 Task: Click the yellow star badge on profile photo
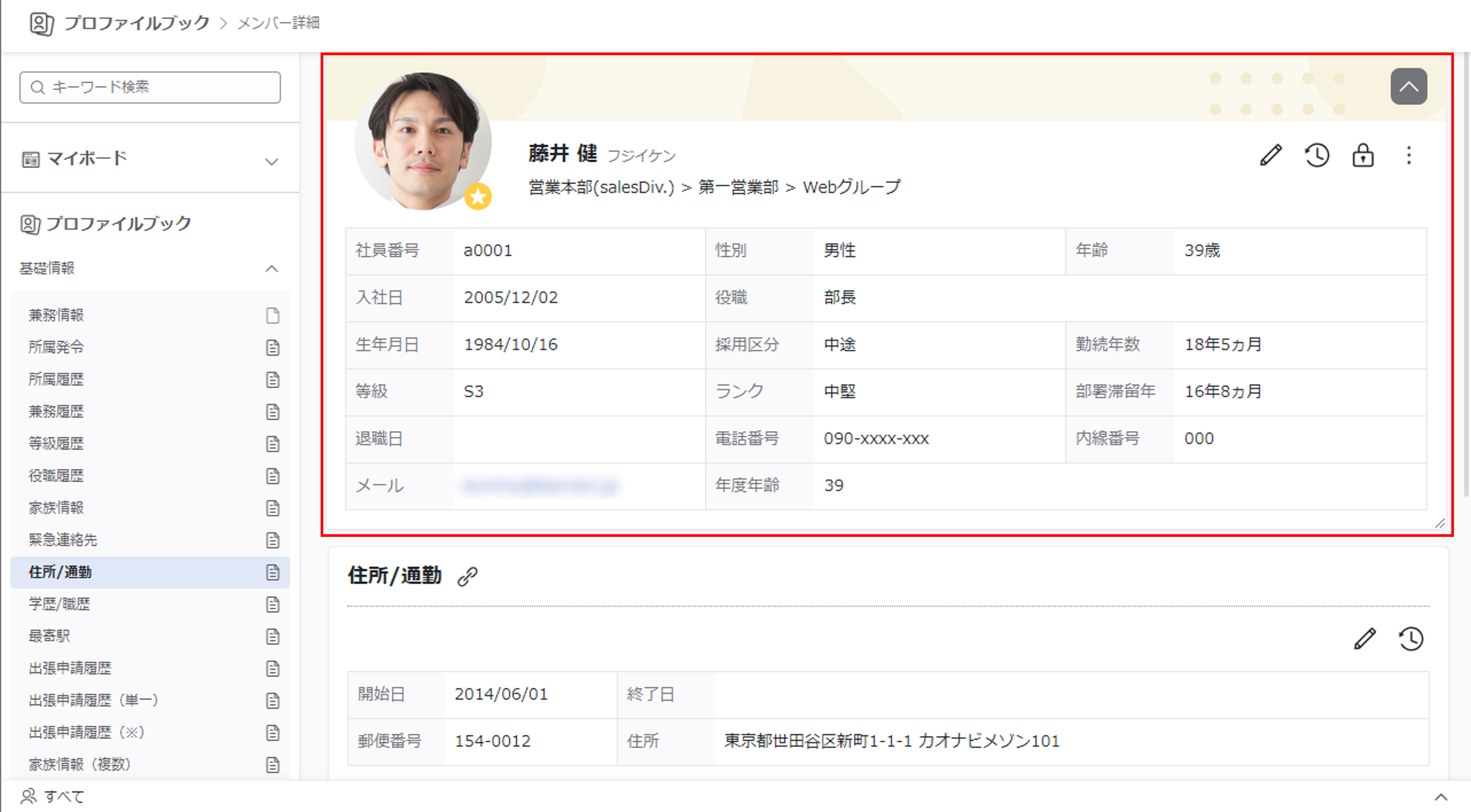[x=478, y=197]
